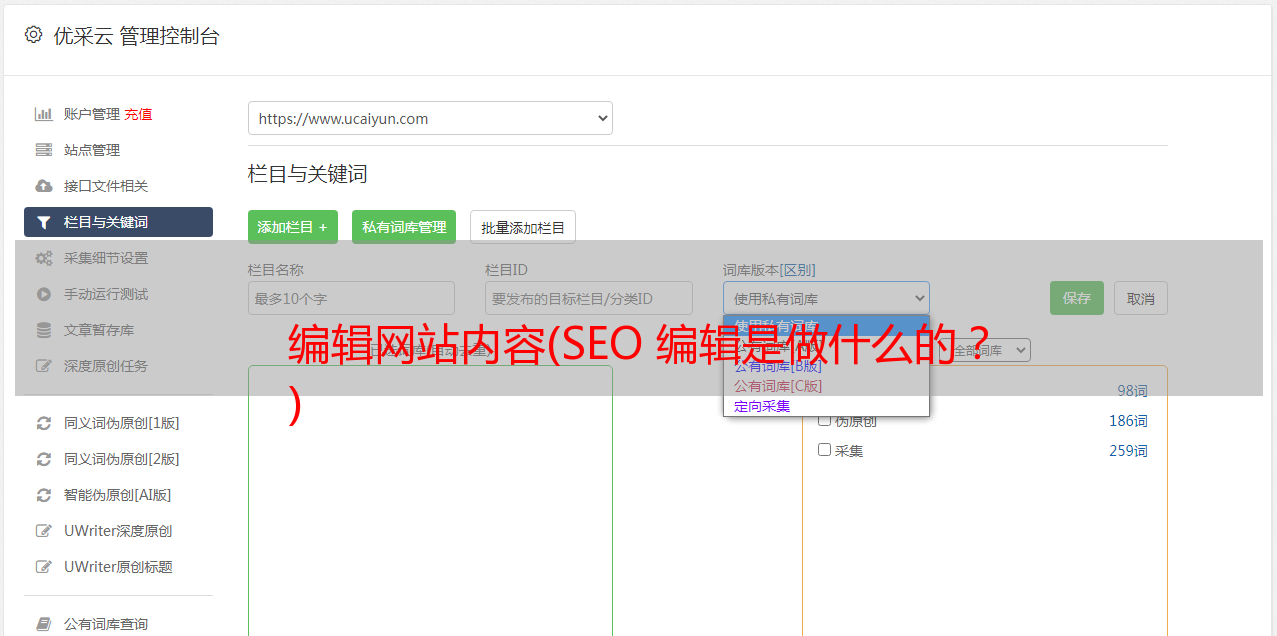Click the play icon of 手动运行测试
Image resolution: width=1277 pixels, height=636 pixels.
pos(43,294)
